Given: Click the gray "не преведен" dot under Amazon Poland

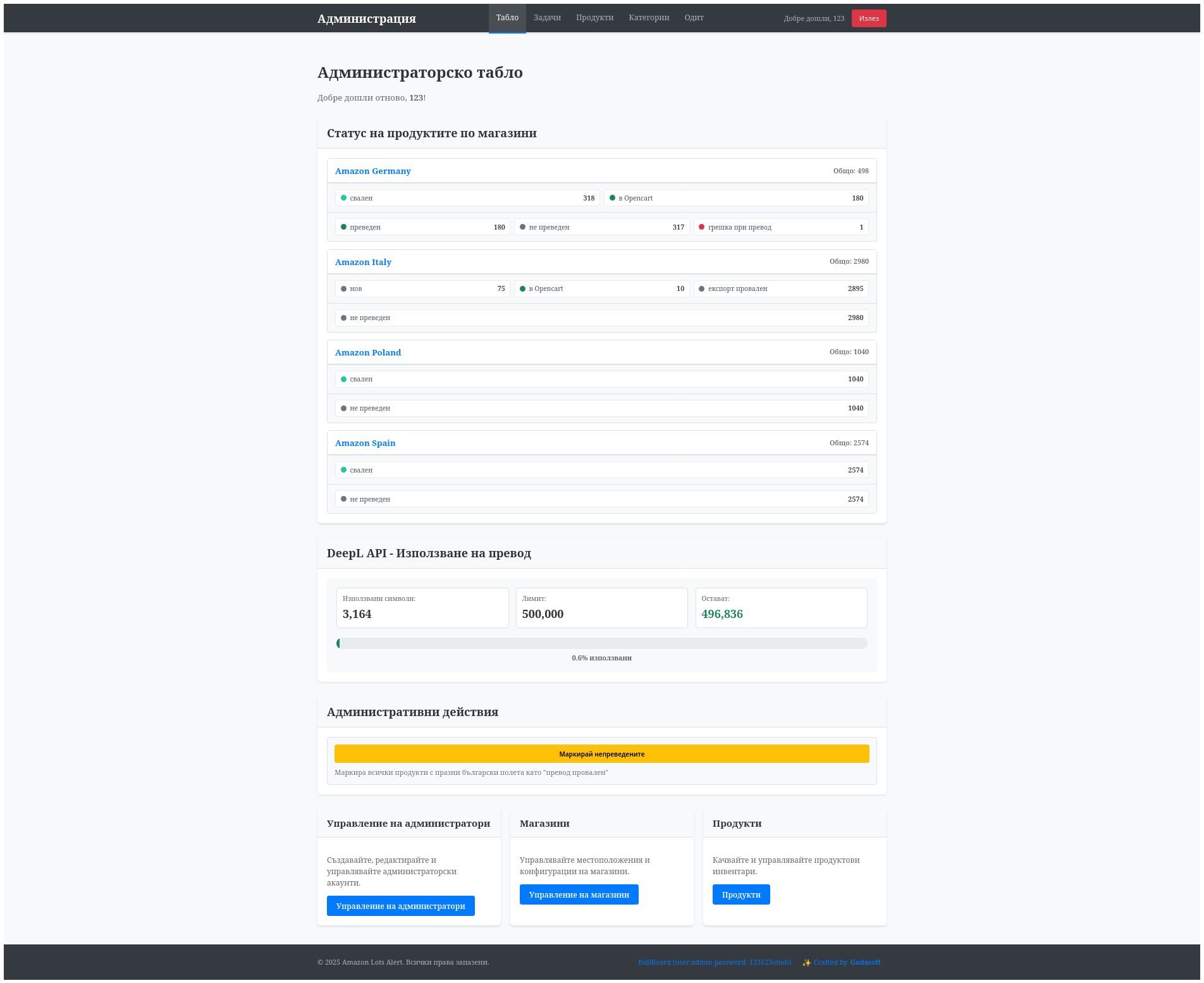Looking at the screenshot, I should [x=343, y=408].
